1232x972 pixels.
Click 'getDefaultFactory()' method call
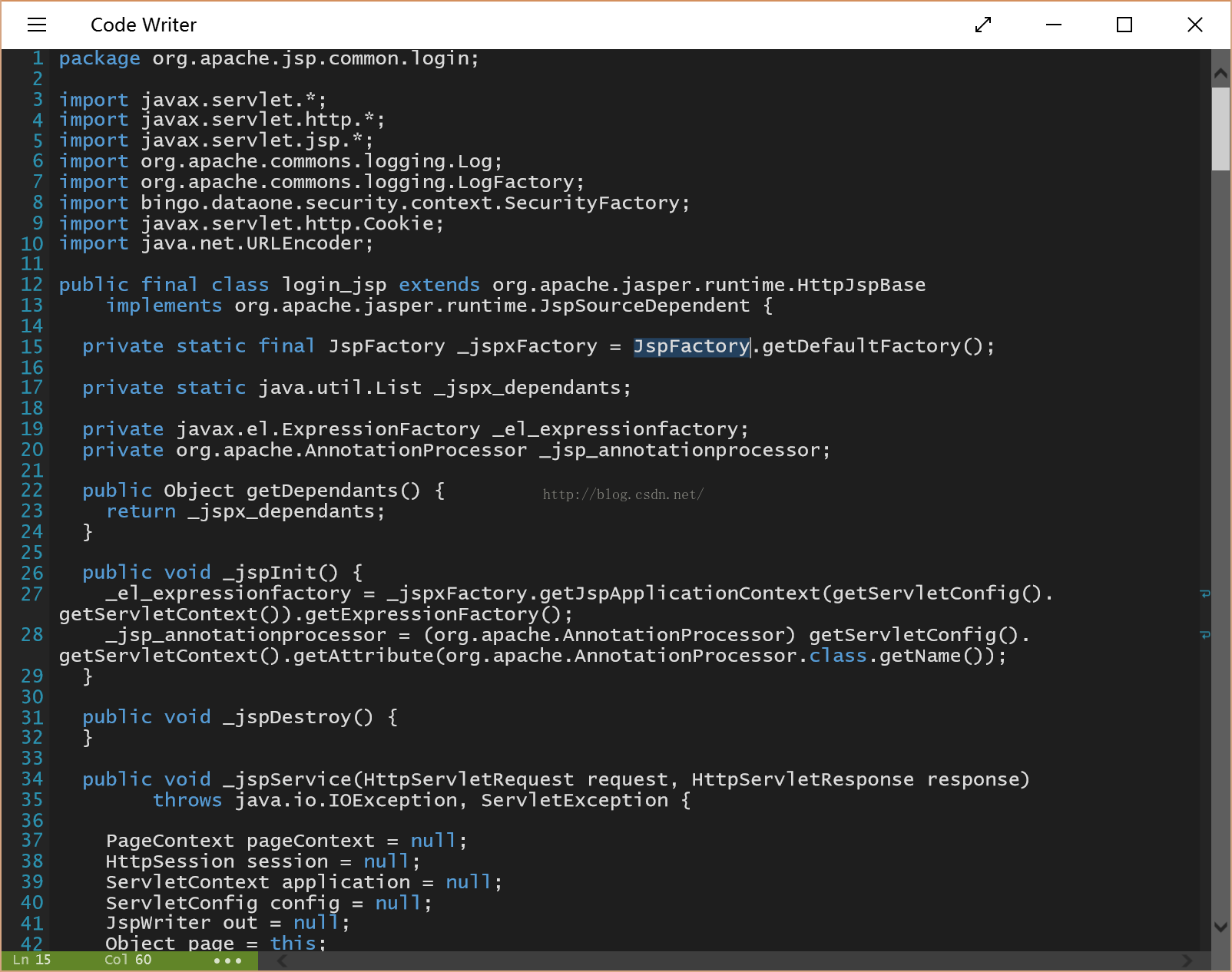pos(873,346)
